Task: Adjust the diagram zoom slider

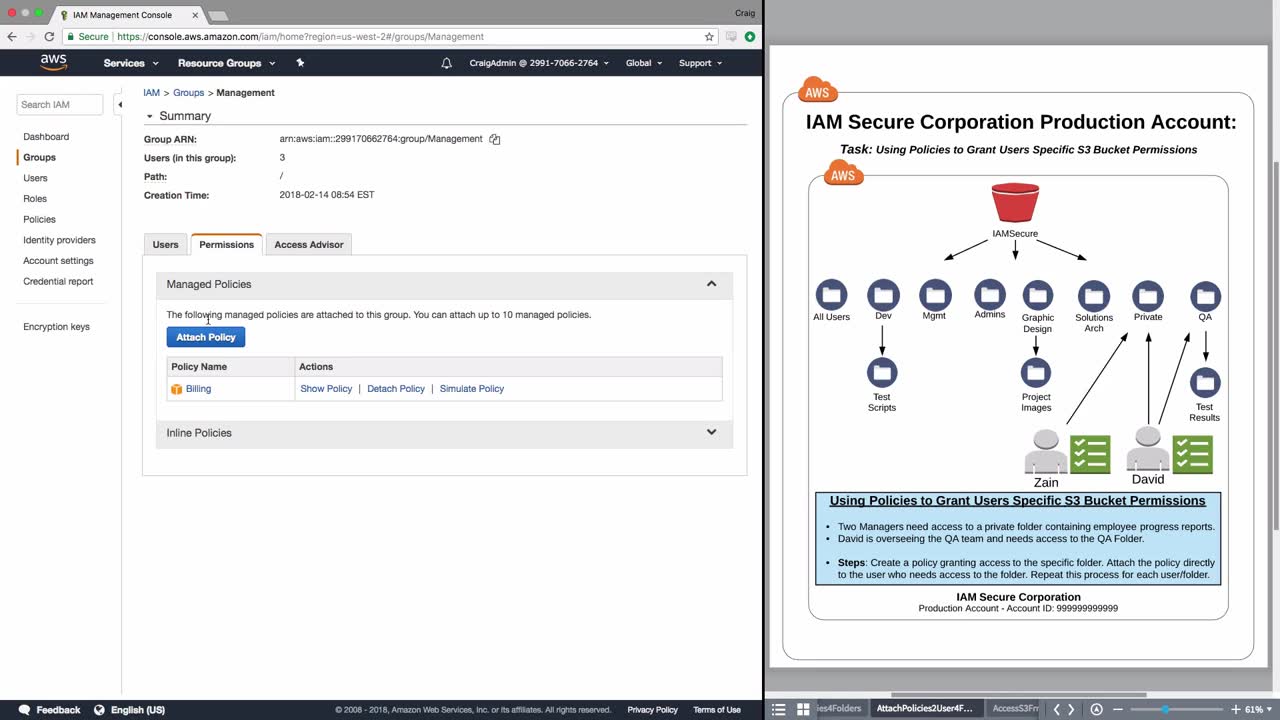Action: pos(1164,709)
